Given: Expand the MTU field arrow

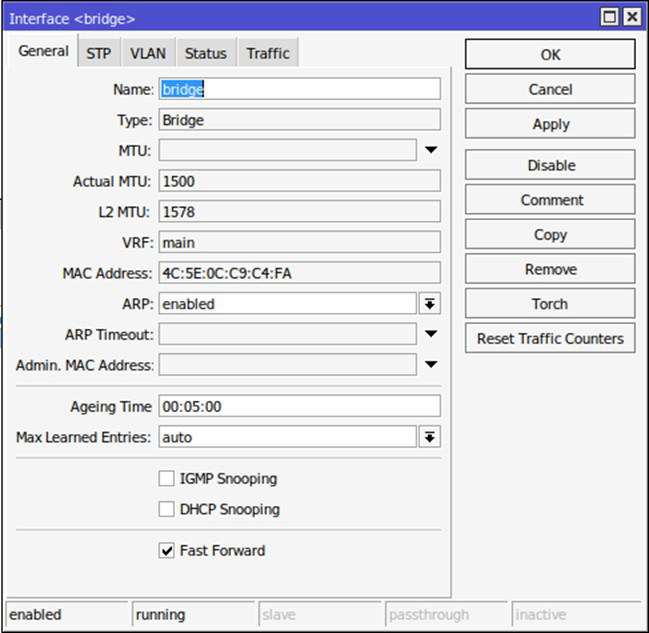Looking at the screenshot, I should click(x=431, y=150).
